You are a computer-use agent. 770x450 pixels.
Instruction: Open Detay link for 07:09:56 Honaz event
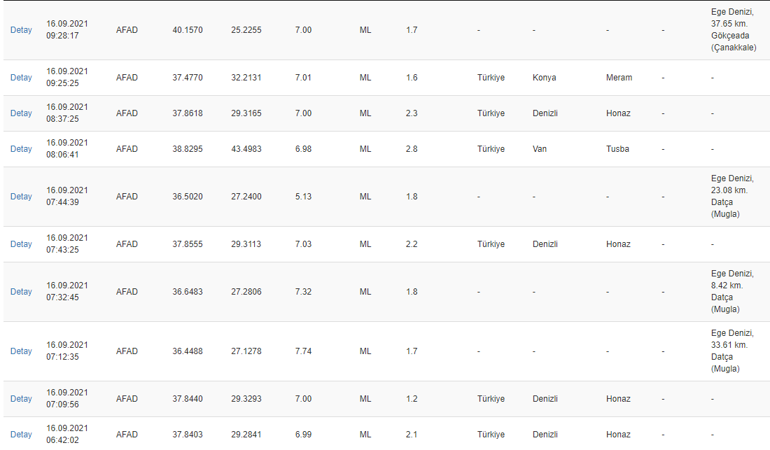[21, 399]
